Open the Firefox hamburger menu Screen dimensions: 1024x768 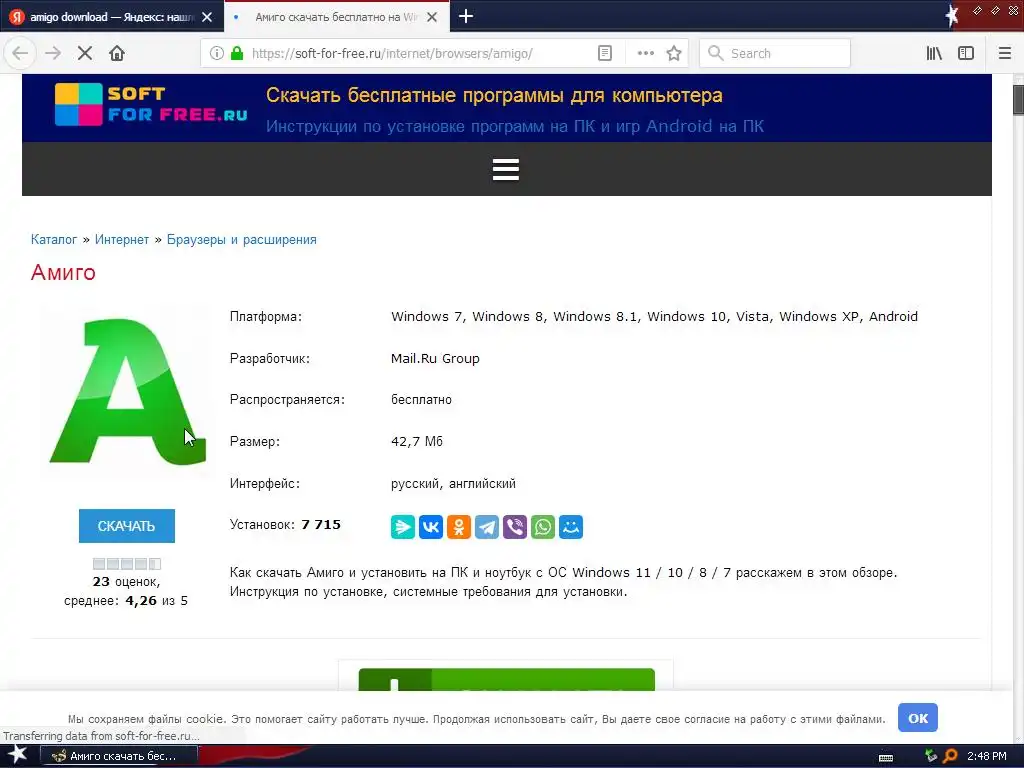[1005, 53]
